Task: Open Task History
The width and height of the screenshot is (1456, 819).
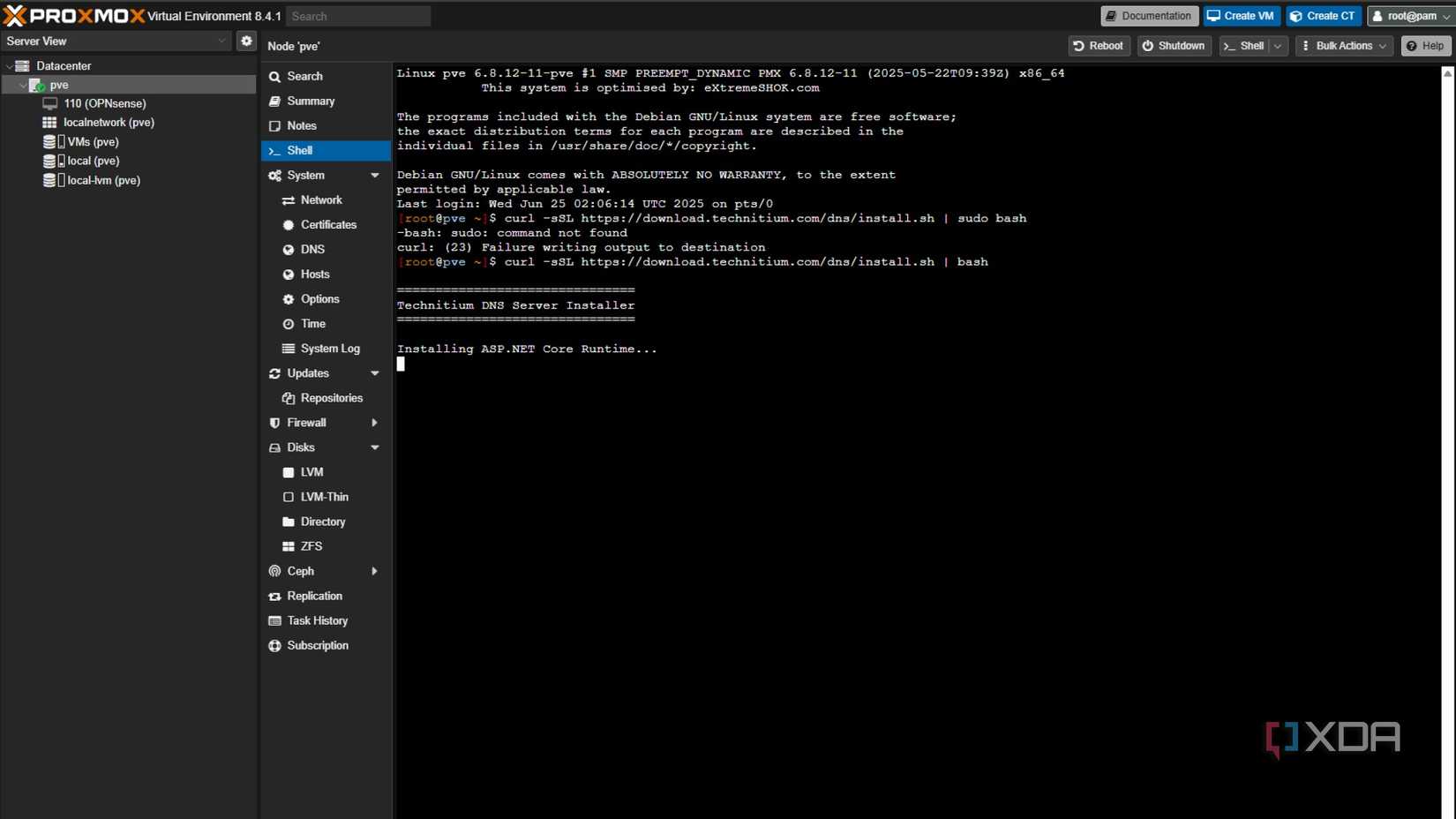Action: click(x=318, y=620)
